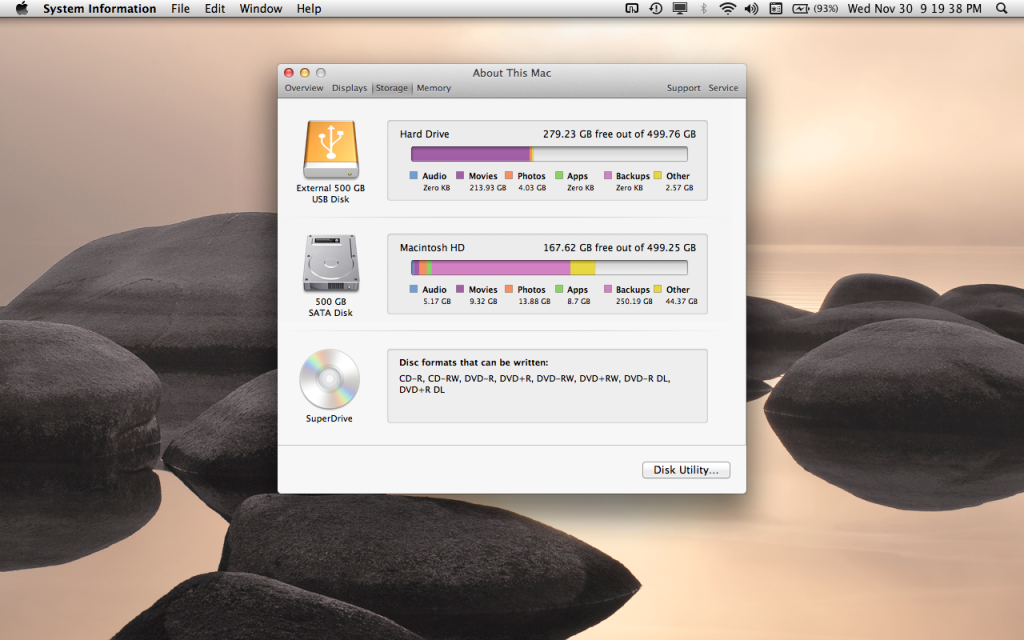The width and height of the screenshot is (1024, 640).
Task: Click "Disc formats that can be written:" heading
Action: 473,362
